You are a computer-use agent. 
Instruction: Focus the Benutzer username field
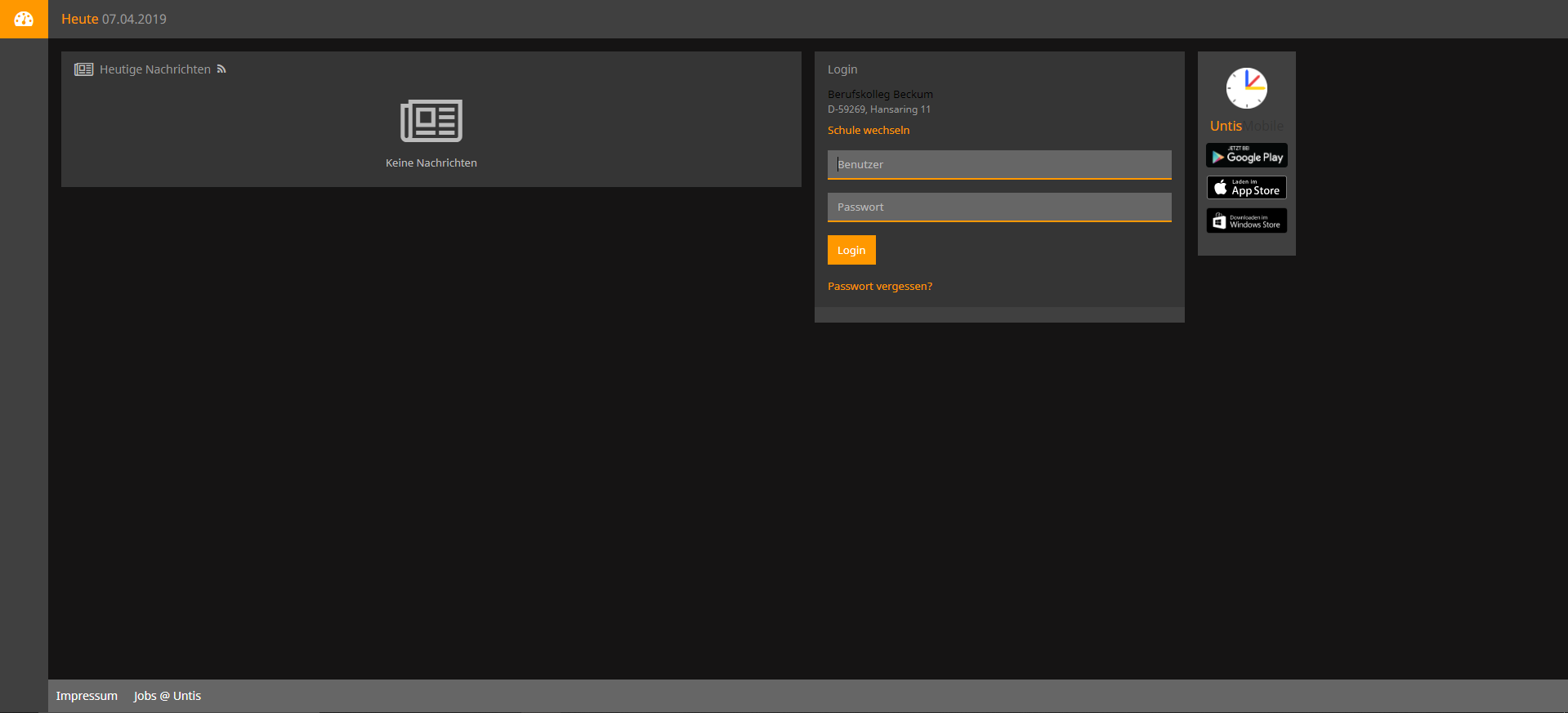(x=998, y=164)
